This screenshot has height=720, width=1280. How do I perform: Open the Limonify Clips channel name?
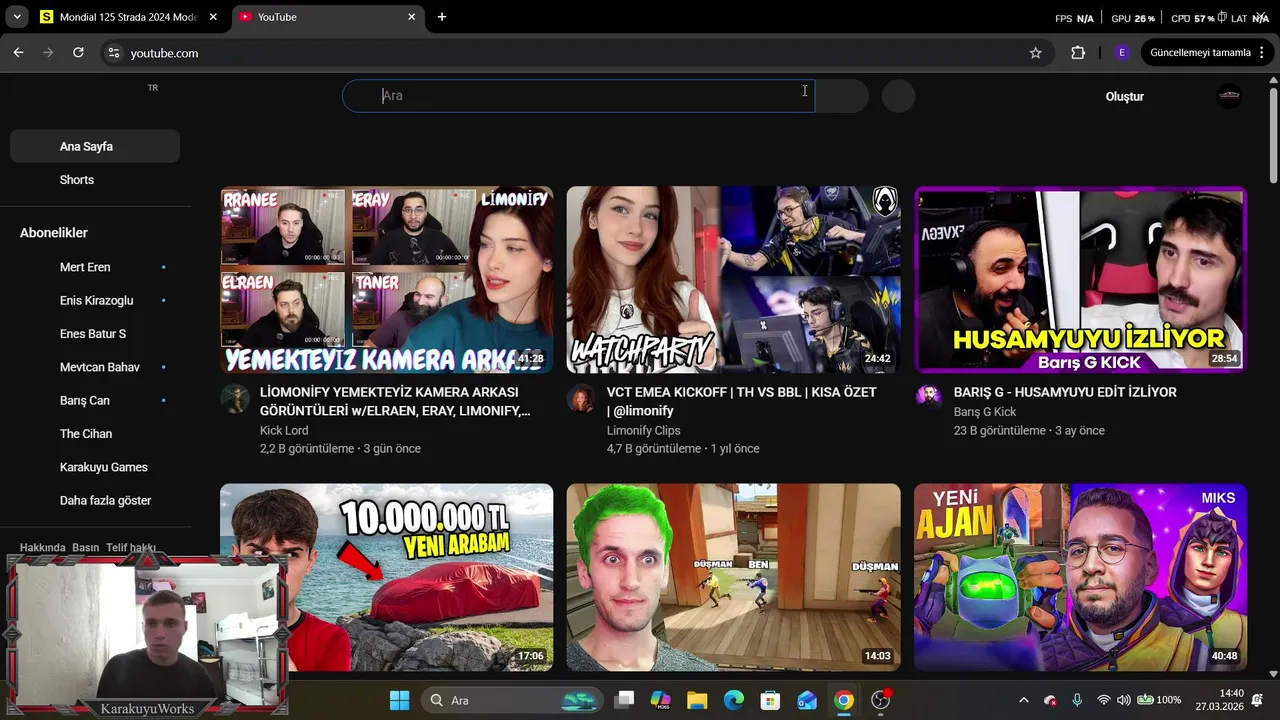643,431
